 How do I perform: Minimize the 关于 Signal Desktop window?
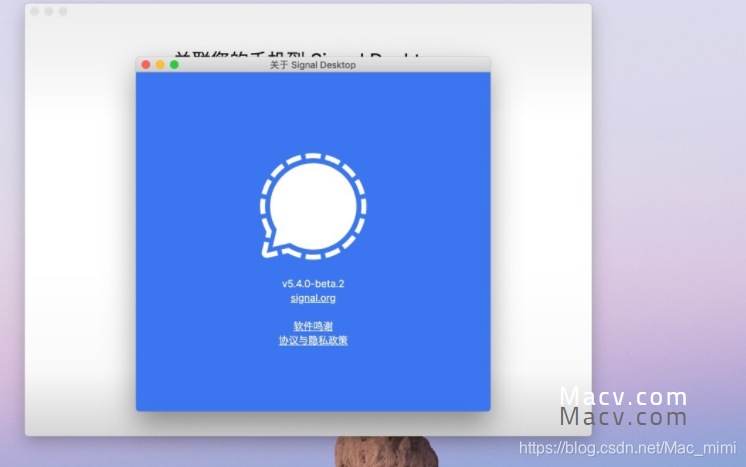coord(160,65)
